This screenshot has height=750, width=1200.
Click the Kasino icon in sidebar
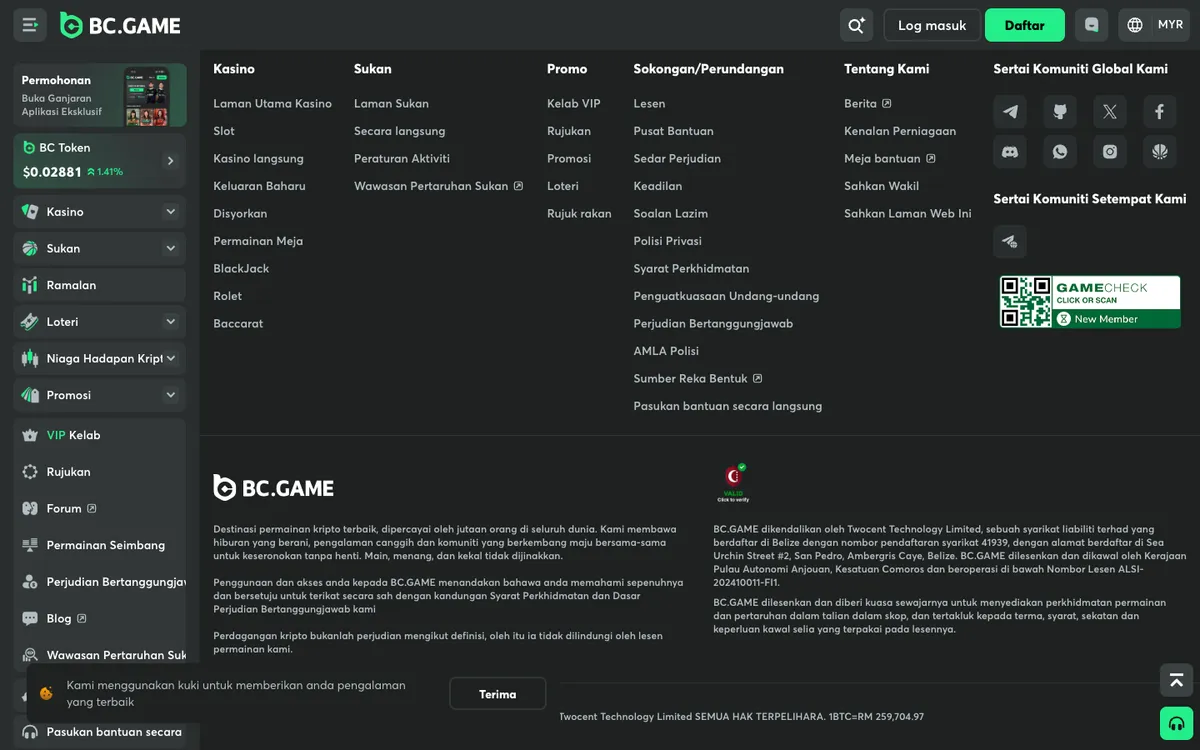click(x=30, y=212)
